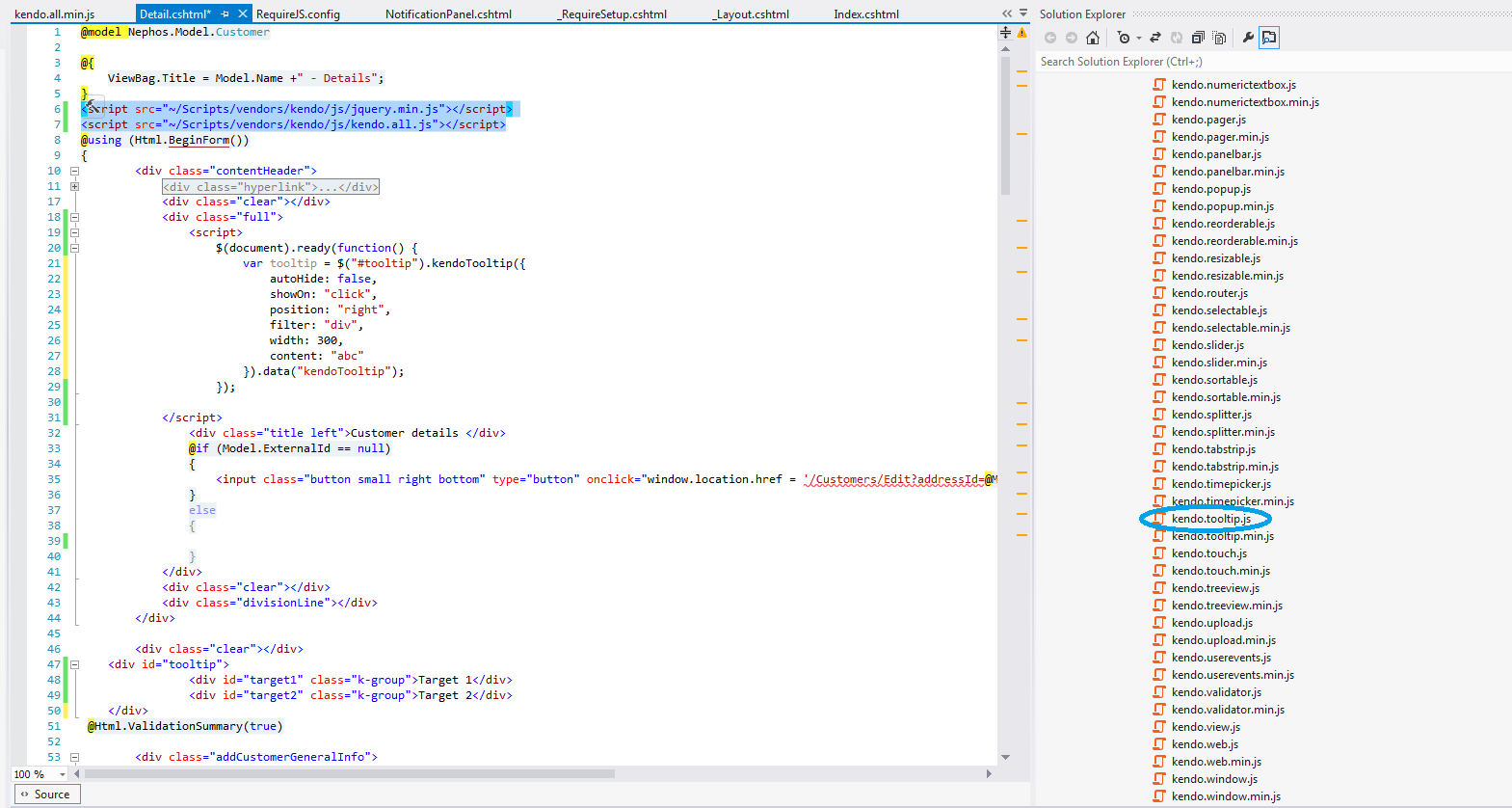The height and width of the screenshot is (808, 1512).
Task: Switch to the _Layout.cshtml tab
Action: coord(751,14)
